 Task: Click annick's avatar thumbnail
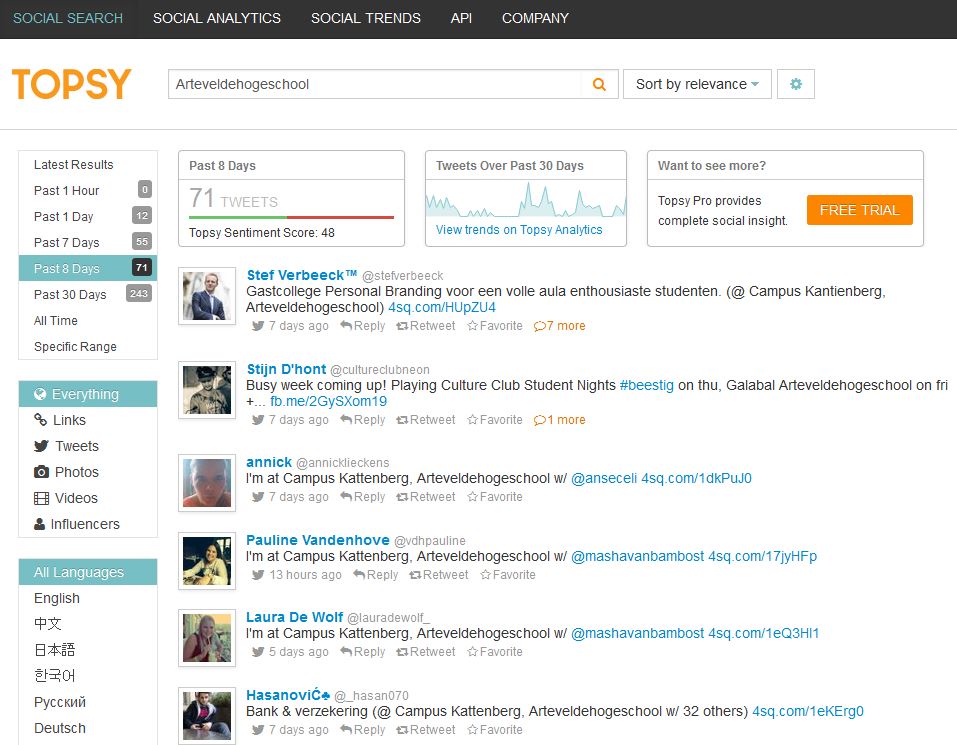(207, 483)
